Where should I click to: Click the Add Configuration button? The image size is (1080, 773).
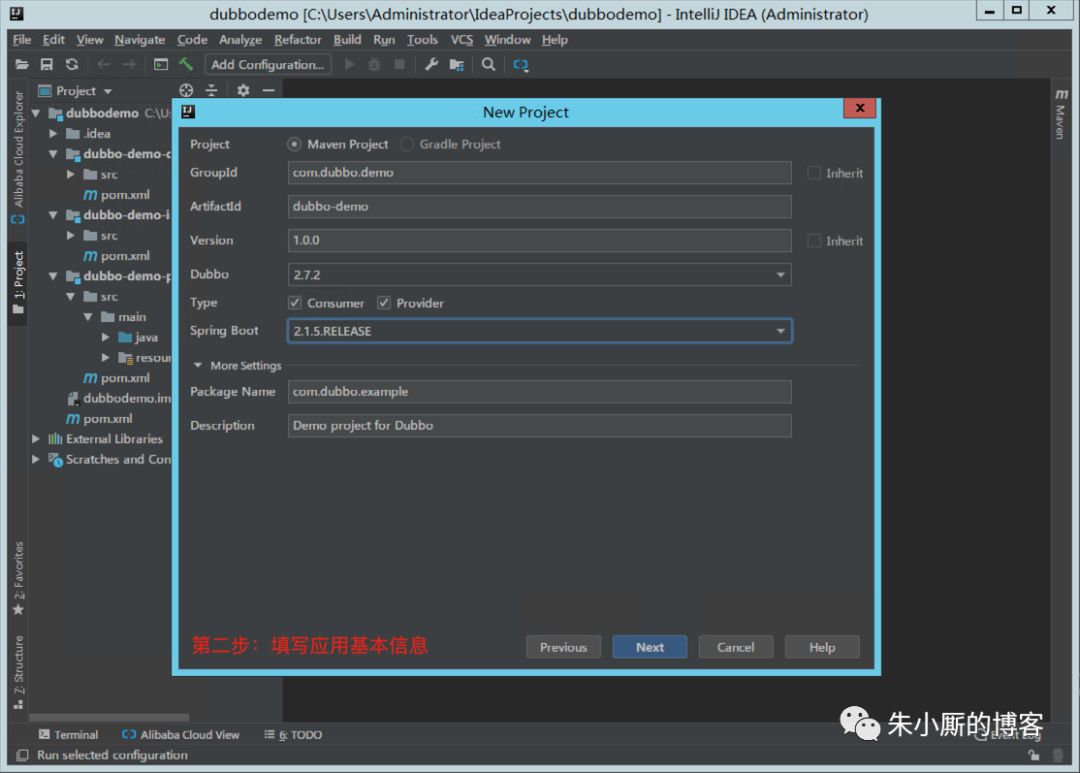coord(267,64)
